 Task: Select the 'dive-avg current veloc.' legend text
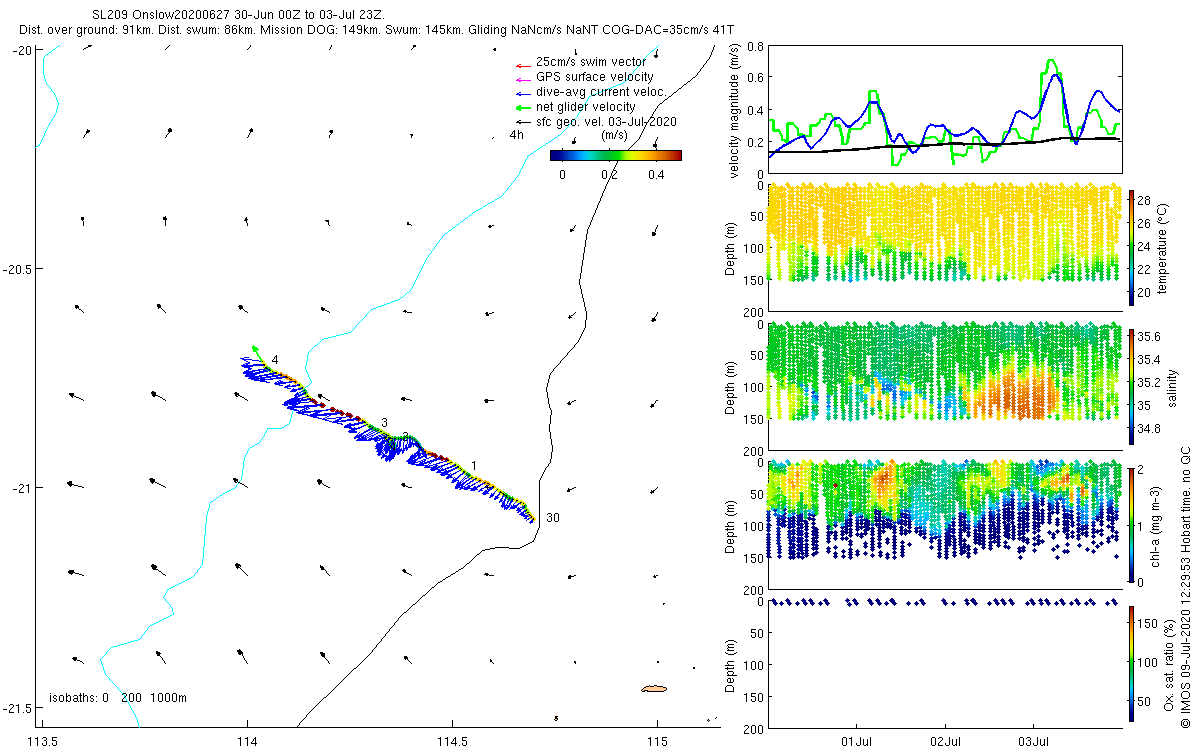tap(600, 92)
